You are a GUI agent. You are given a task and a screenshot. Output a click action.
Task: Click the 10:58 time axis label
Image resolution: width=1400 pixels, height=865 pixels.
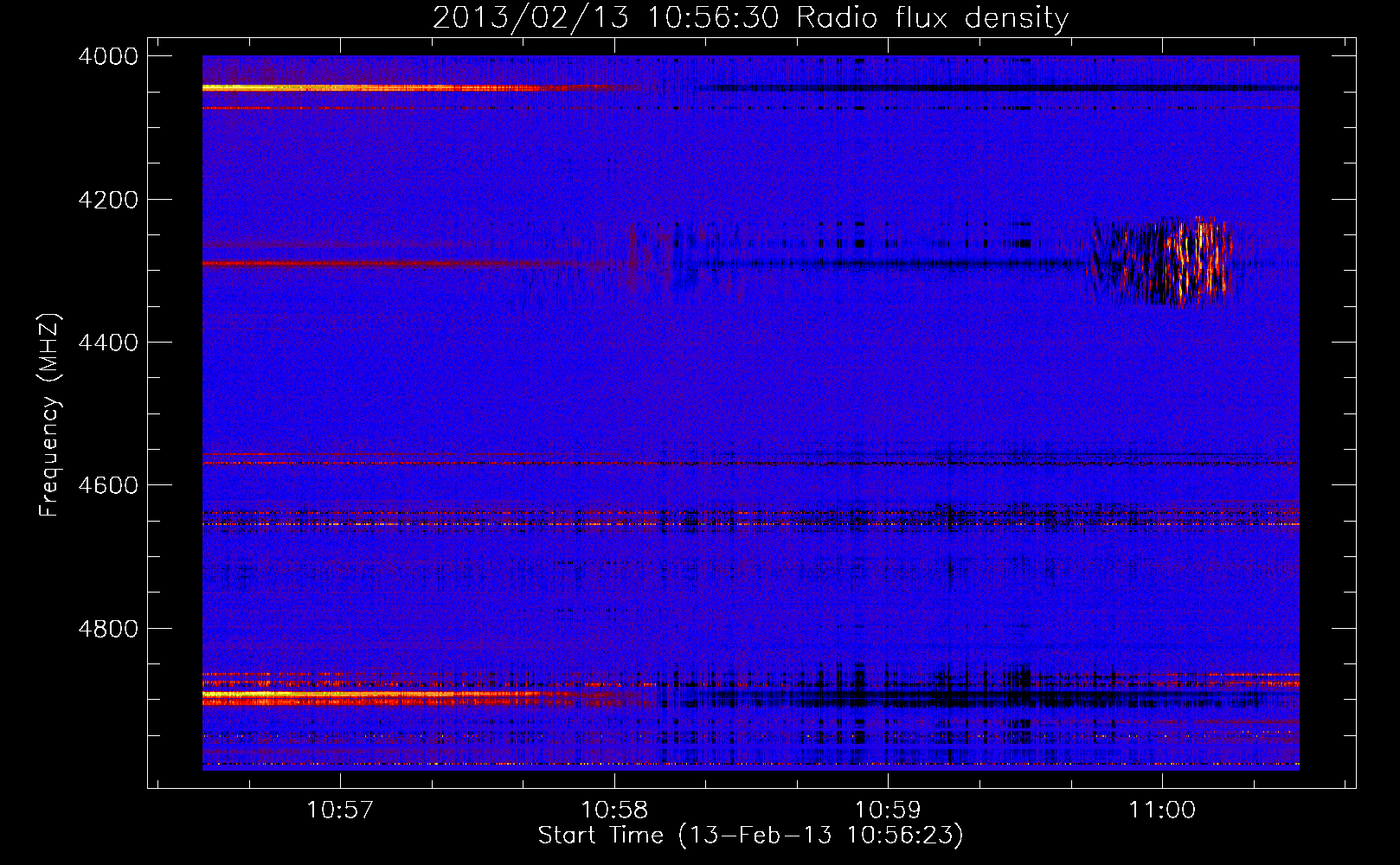pos(614,810)
